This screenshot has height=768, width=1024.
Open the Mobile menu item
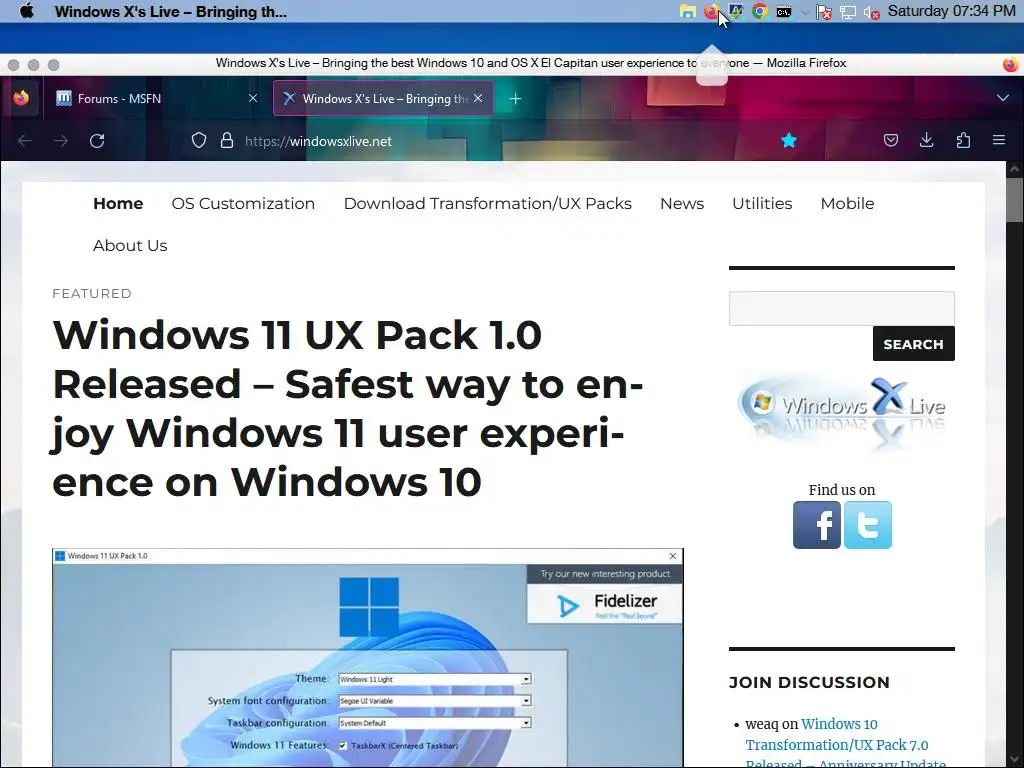pos(847,203)
